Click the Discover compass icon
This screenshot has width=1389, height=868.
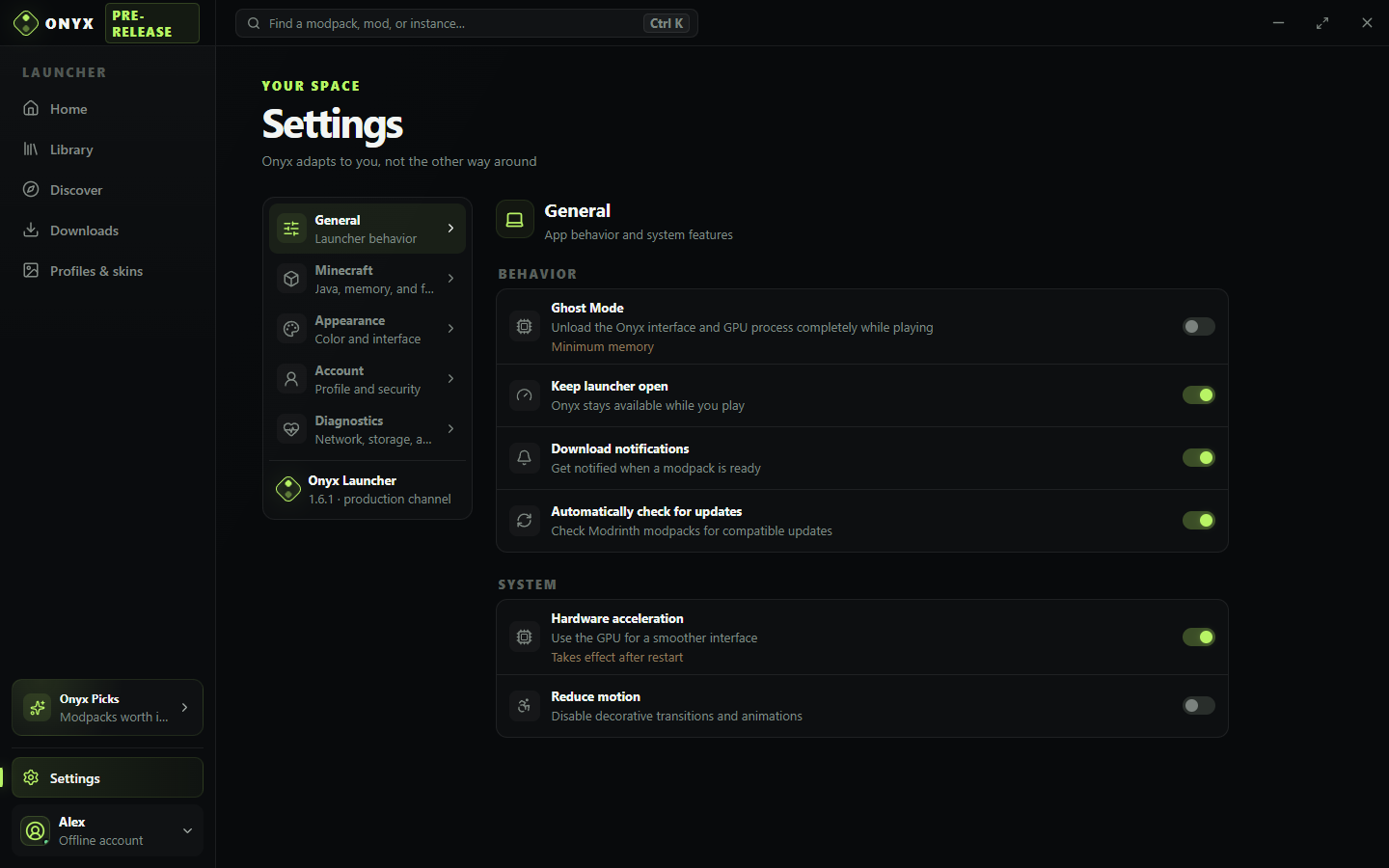[x=31, y=189]
